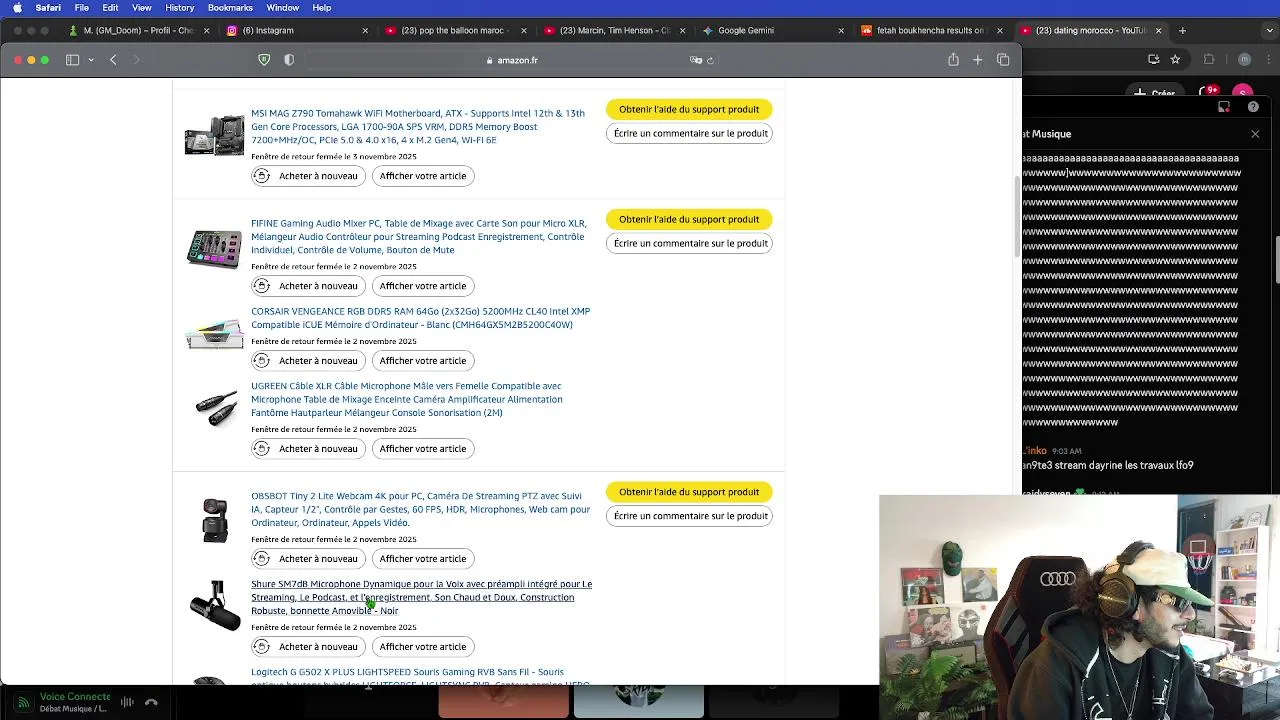Disconnect voice call hang-up icon

pos(151,702)
